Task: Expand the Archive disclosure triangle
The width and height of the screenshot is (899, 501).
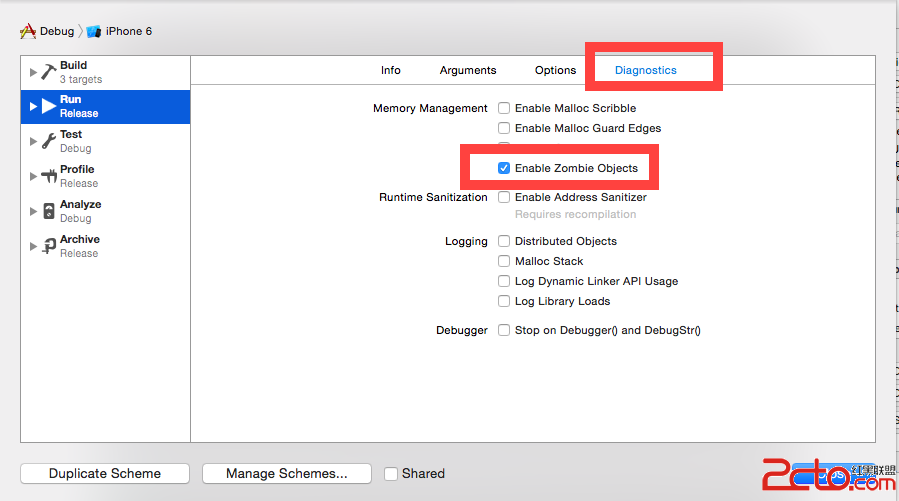Action: click(x=33, y=247)
